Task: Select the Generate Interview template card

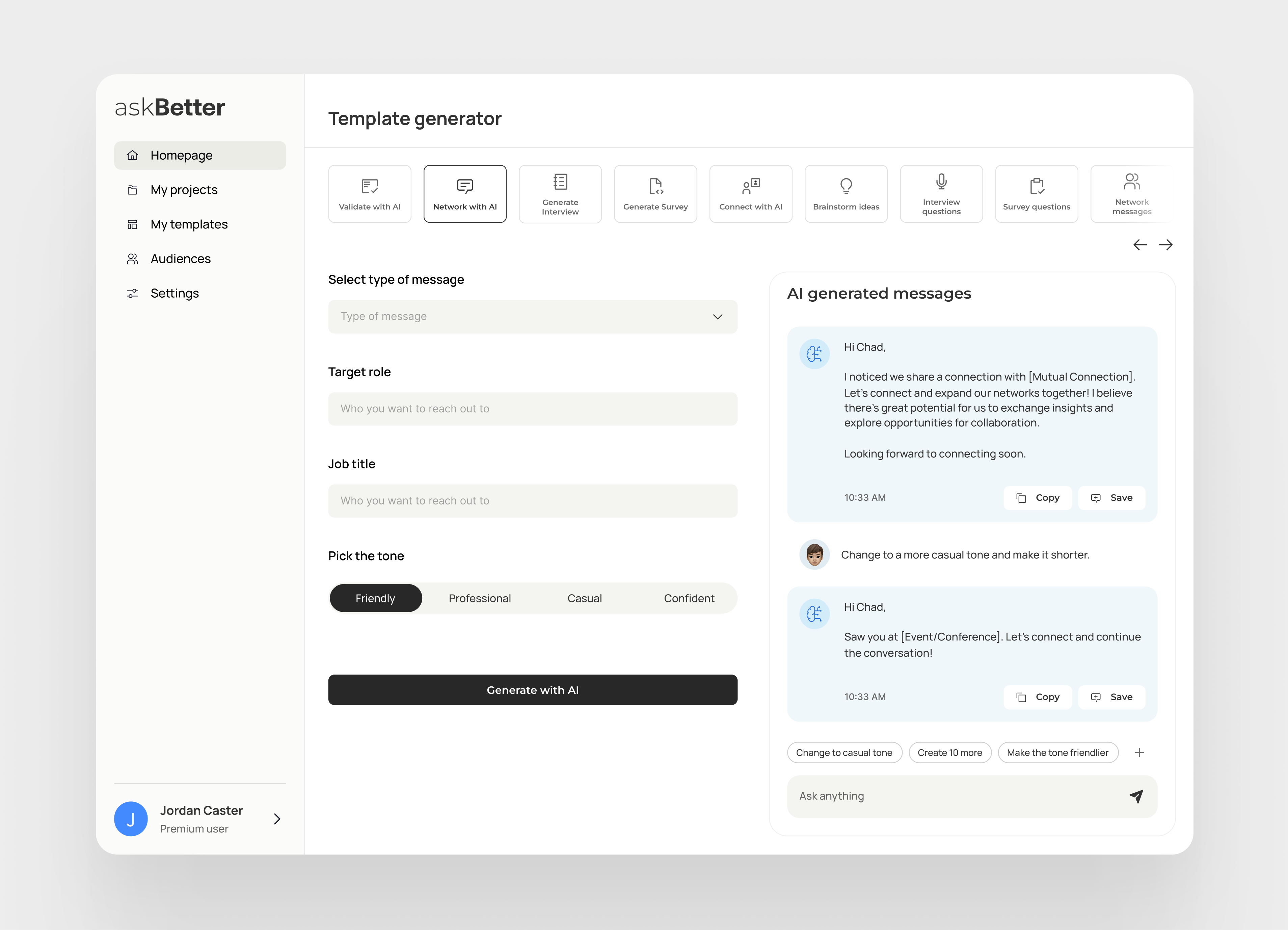Action: tap(560, 194)
